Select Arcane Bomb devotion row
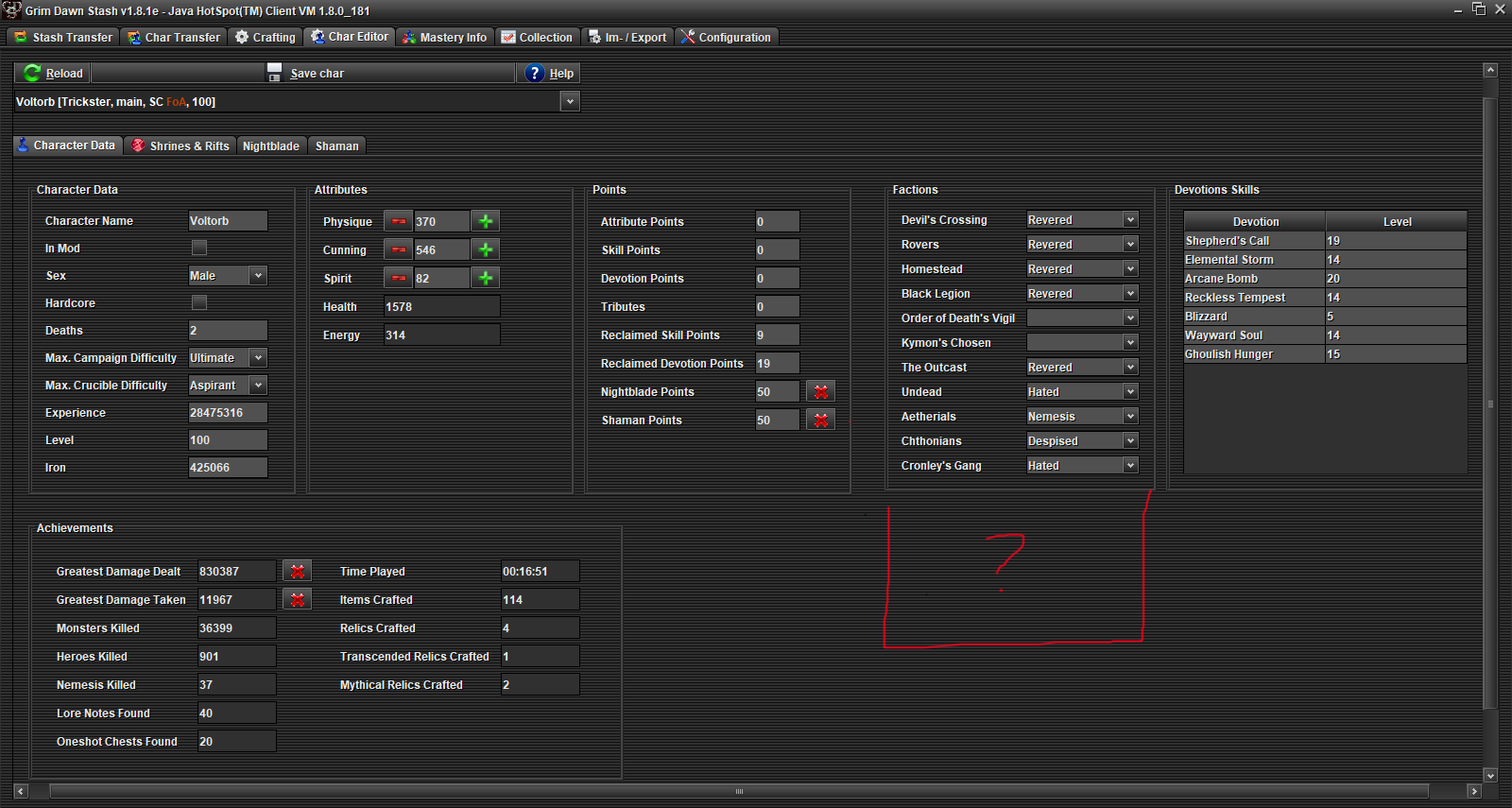Viewport: 1512px width, 808px height. [1325, 278]
